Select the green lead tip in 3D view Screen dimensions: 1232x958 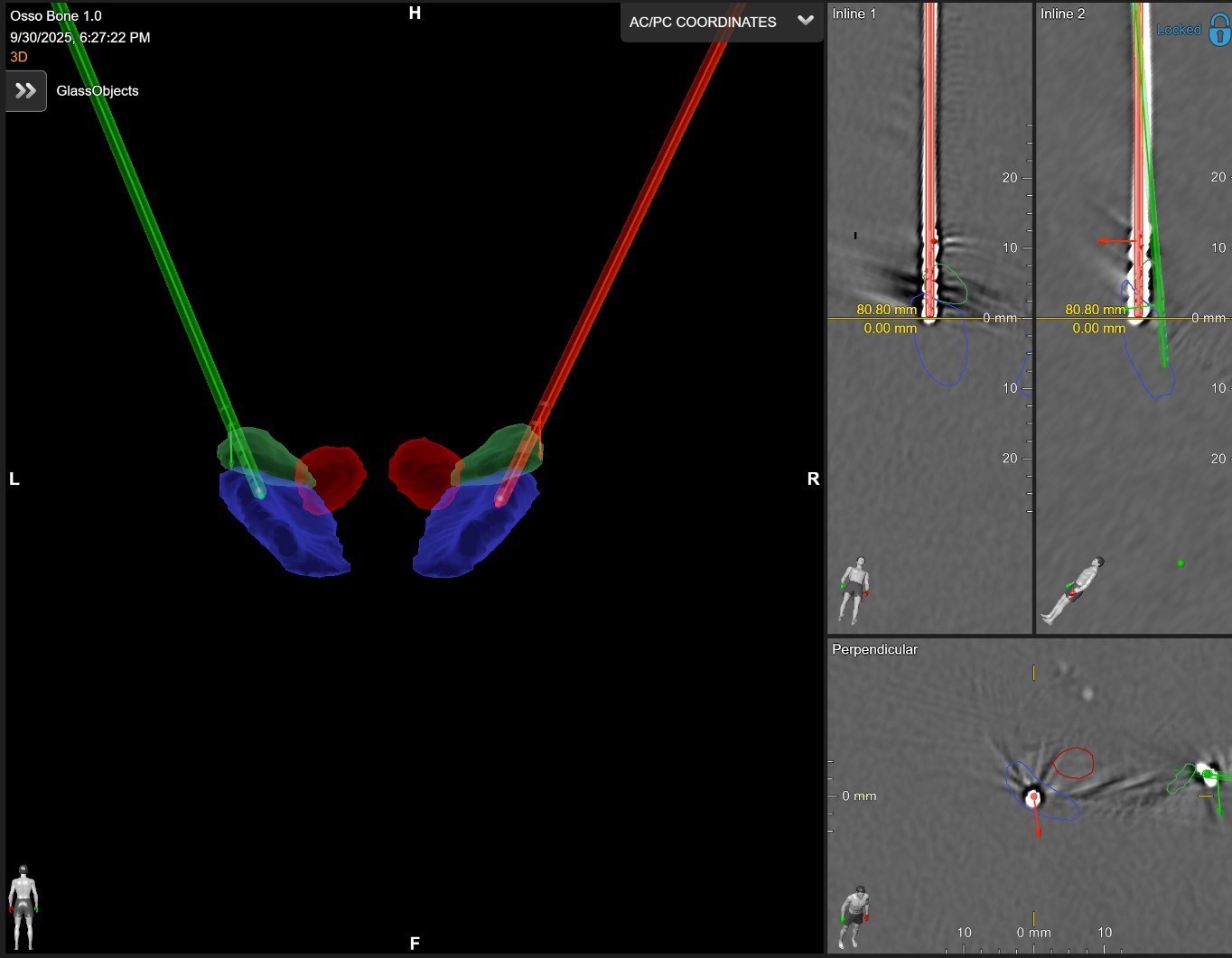click(260, 493)
